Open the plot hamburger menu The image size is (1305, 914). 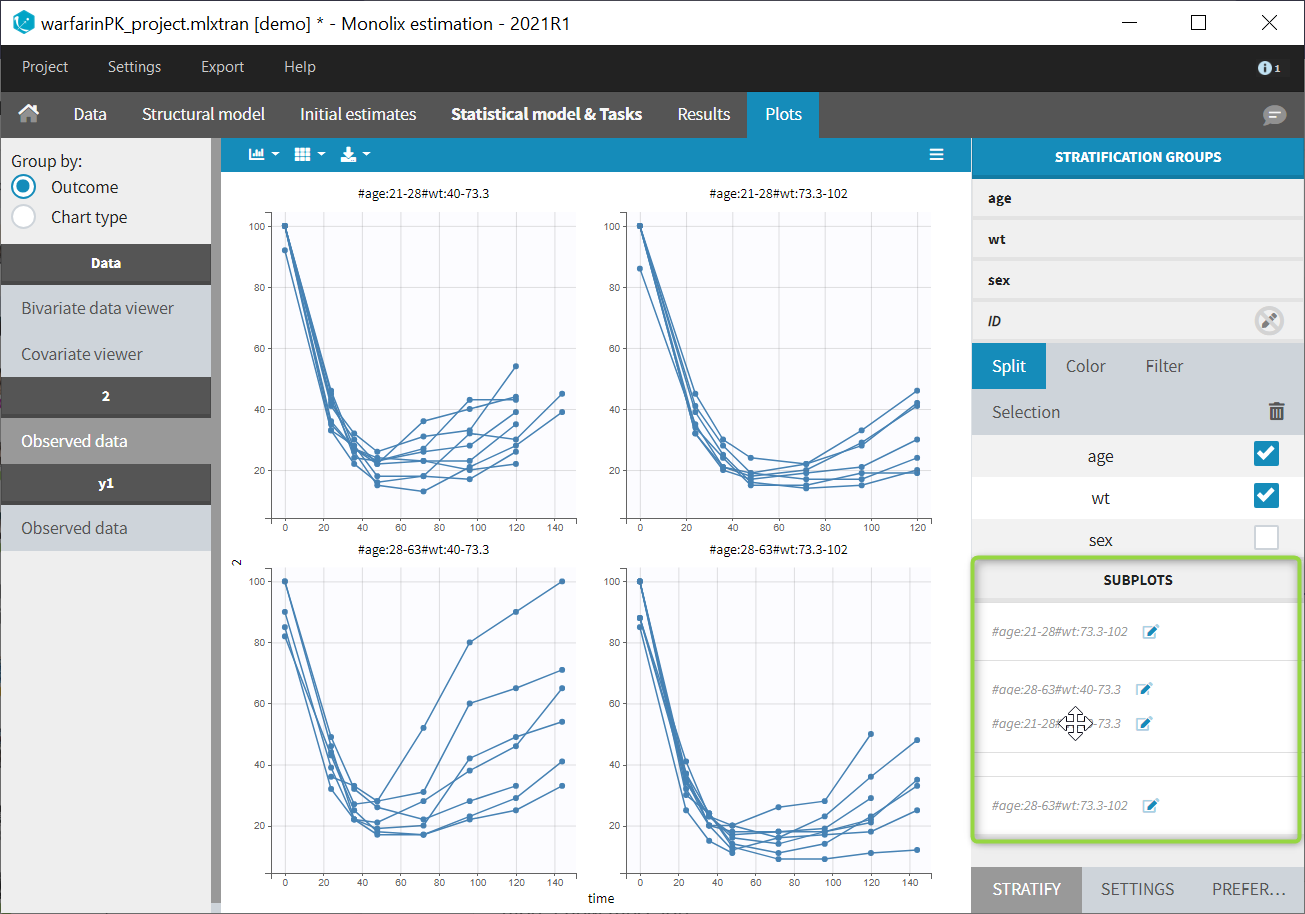point(936,154)
